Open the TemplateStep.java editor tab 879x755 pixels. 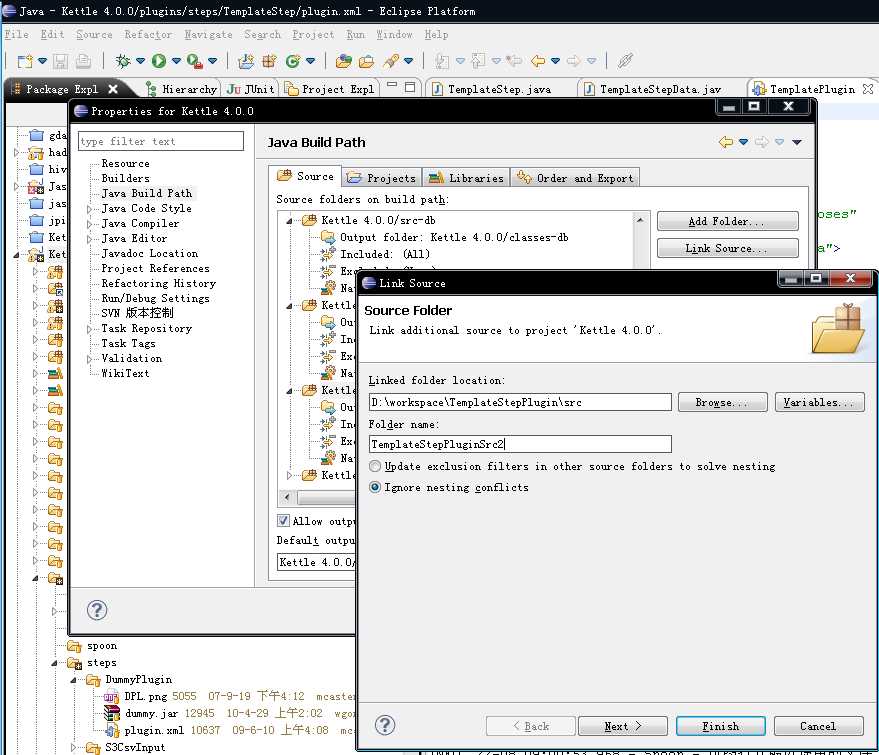pos(499,89)
